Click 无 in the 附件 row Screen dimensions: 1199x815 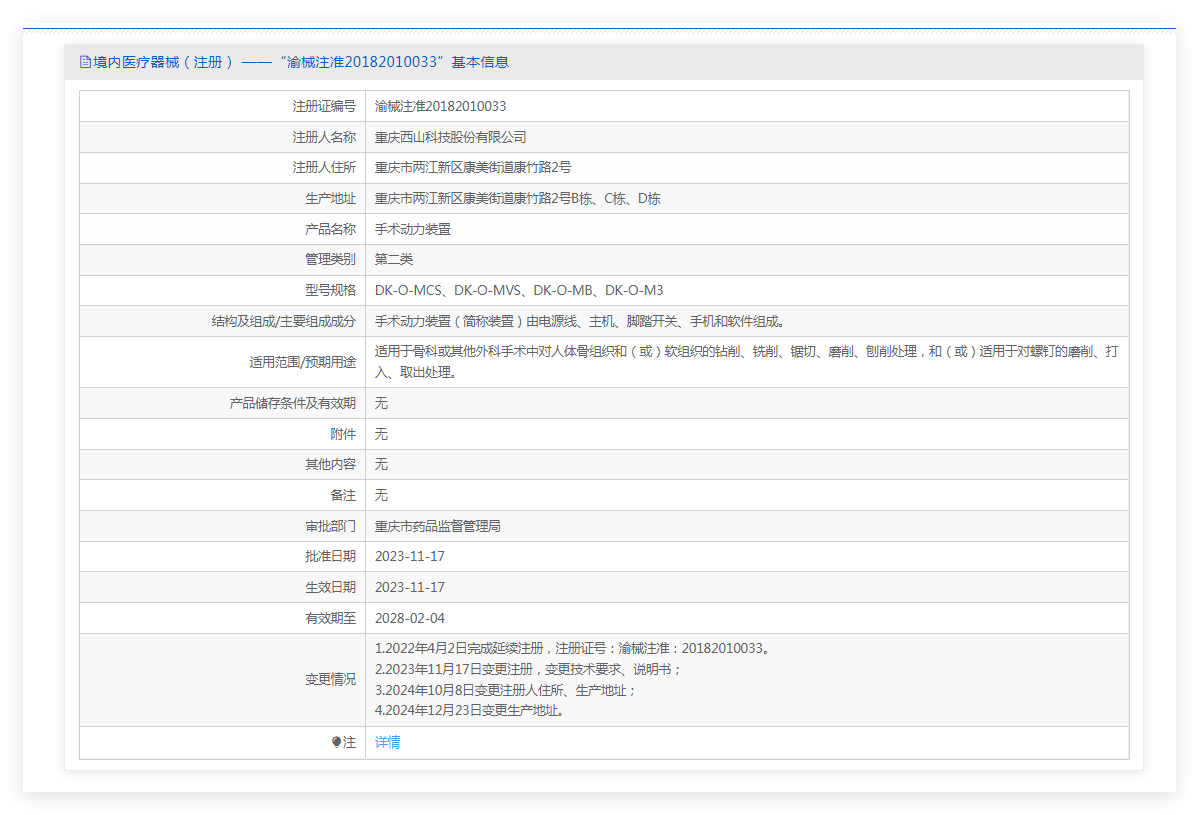coord(381,434)
